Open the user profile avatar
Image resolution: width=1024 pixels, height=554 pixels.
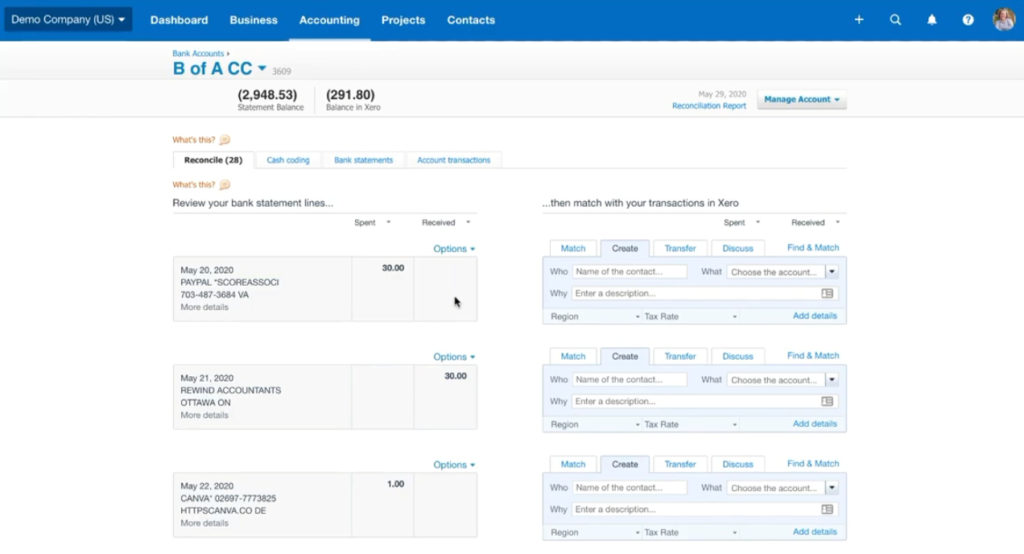[1003, 20]
